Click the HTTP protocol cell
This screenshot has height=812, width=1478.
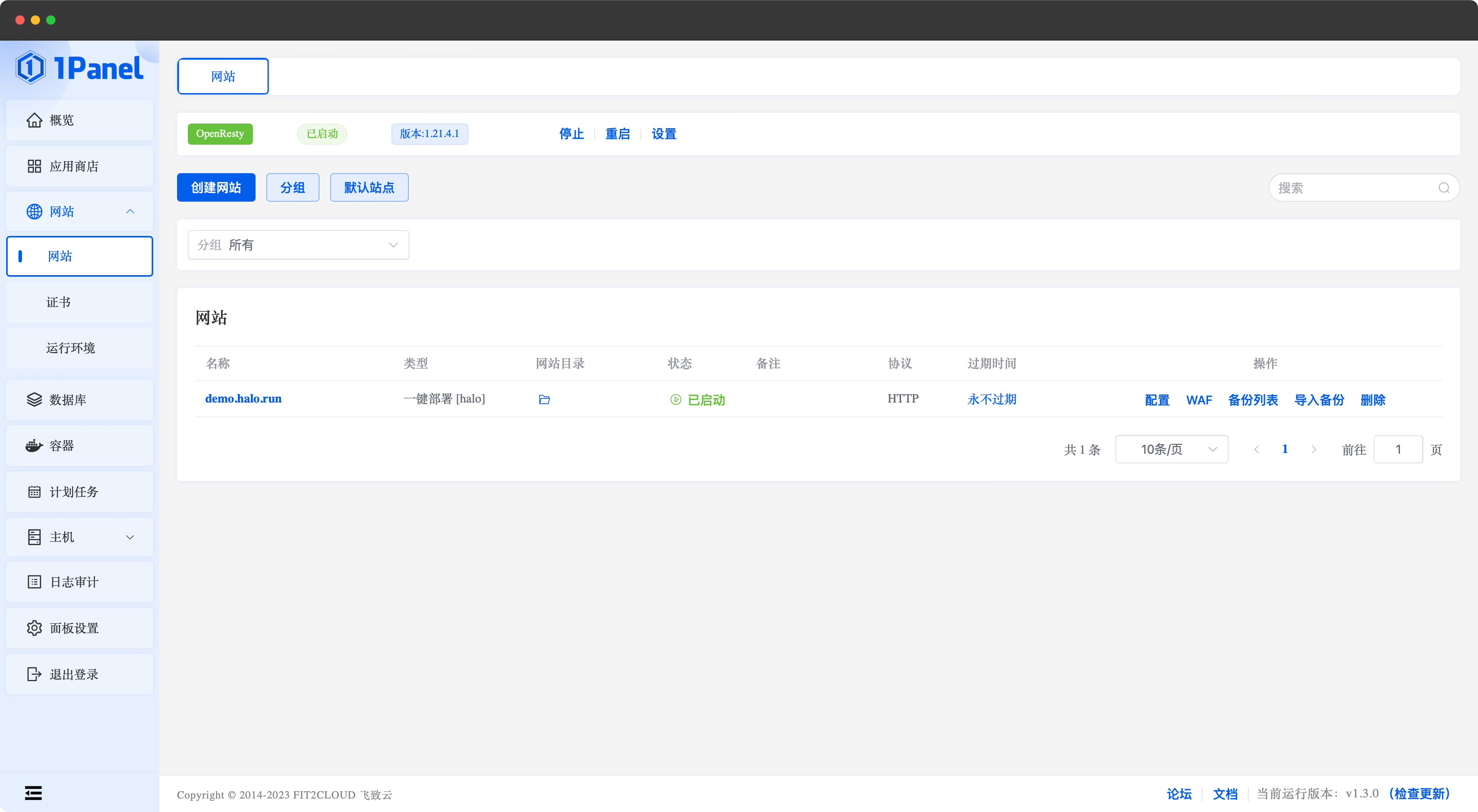click(903, 398)
